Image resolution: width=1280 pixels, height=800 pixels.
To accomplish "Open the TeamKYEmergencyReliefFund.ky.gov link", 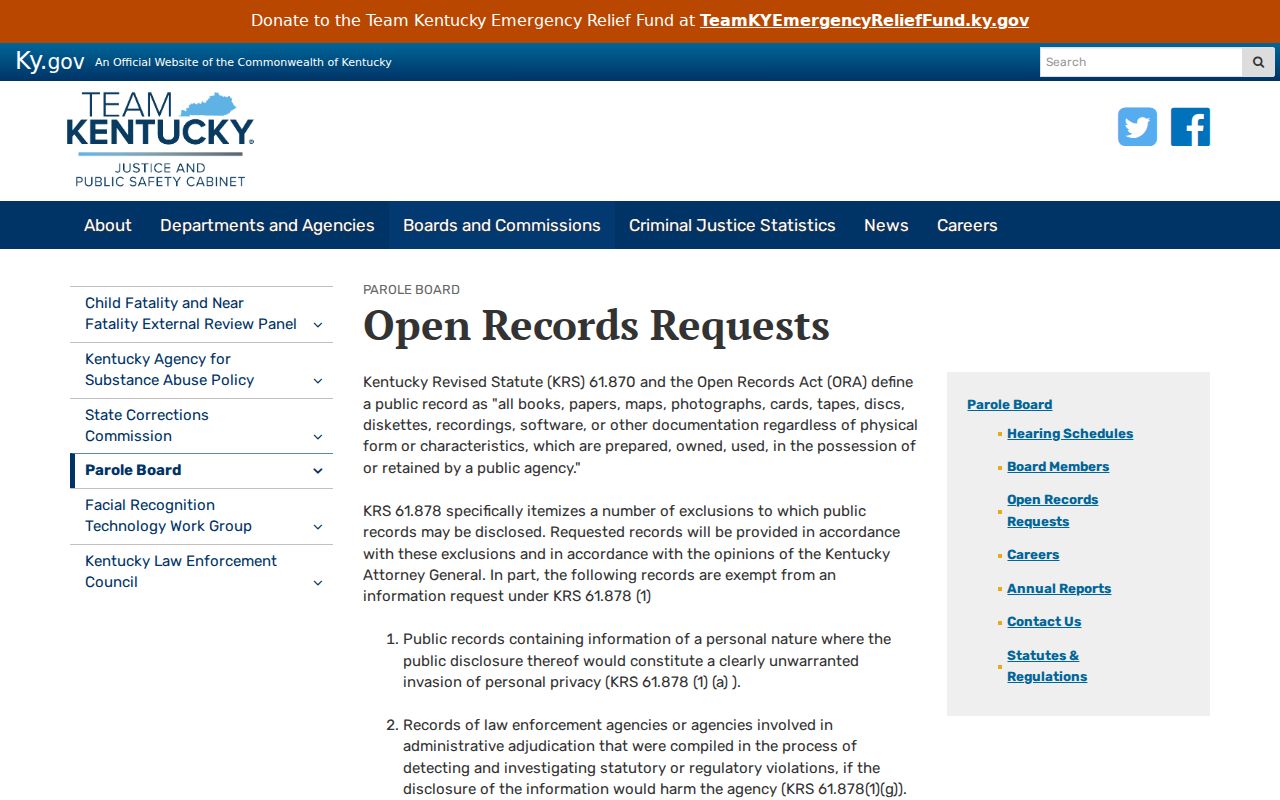I will pos(864,20).
